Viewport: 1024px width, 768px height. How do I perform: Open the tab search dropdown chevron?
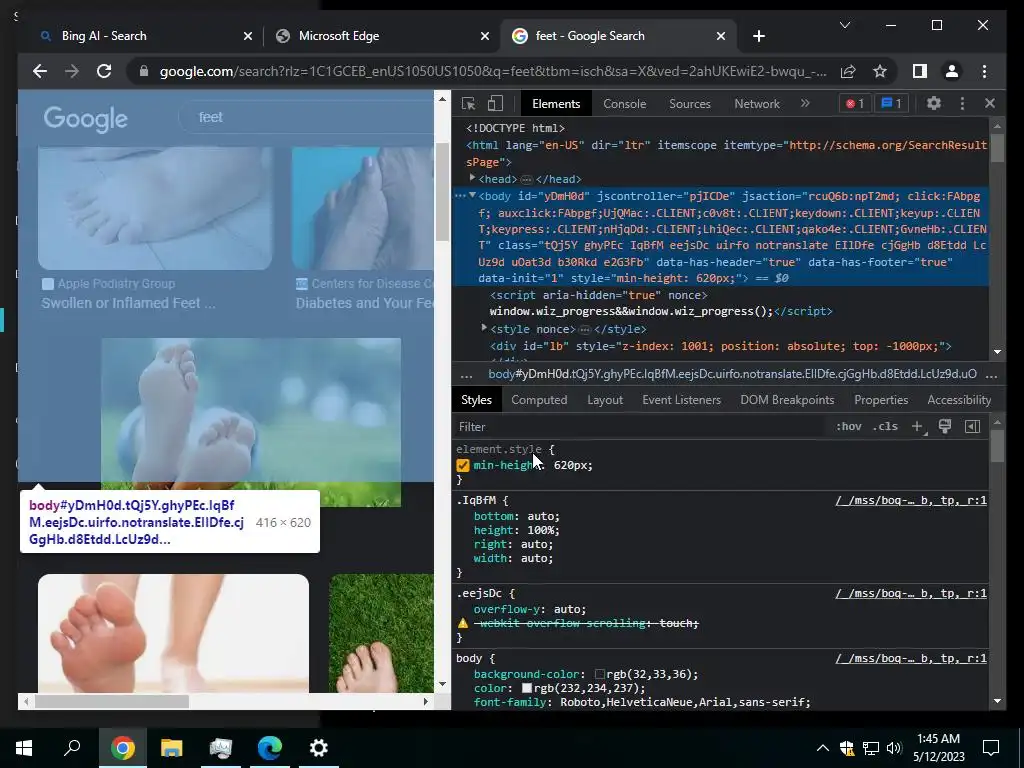pyautogui.click(x=844, y=25)
